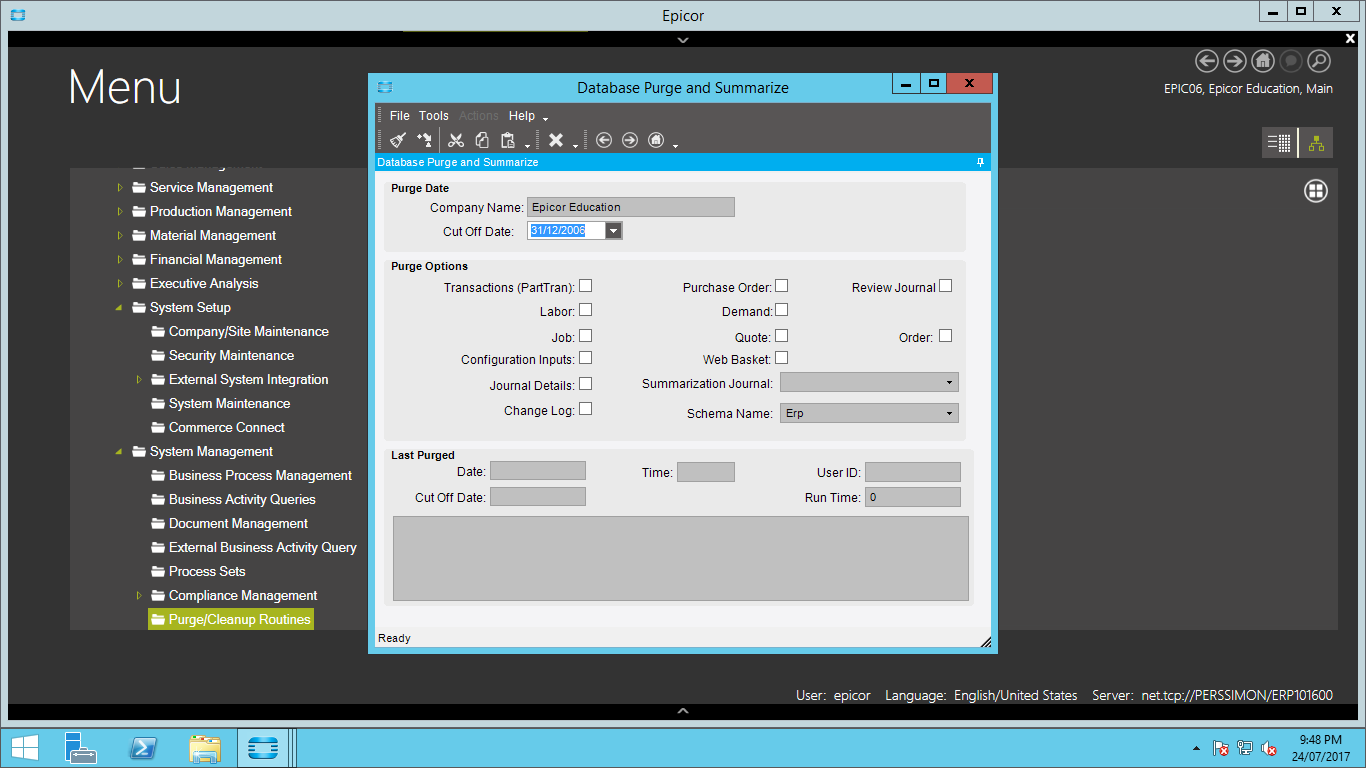Open the Summarization Journal dropdown
Screen dimensions: 1366x768
pyautogui.click(x=949, y=382)
